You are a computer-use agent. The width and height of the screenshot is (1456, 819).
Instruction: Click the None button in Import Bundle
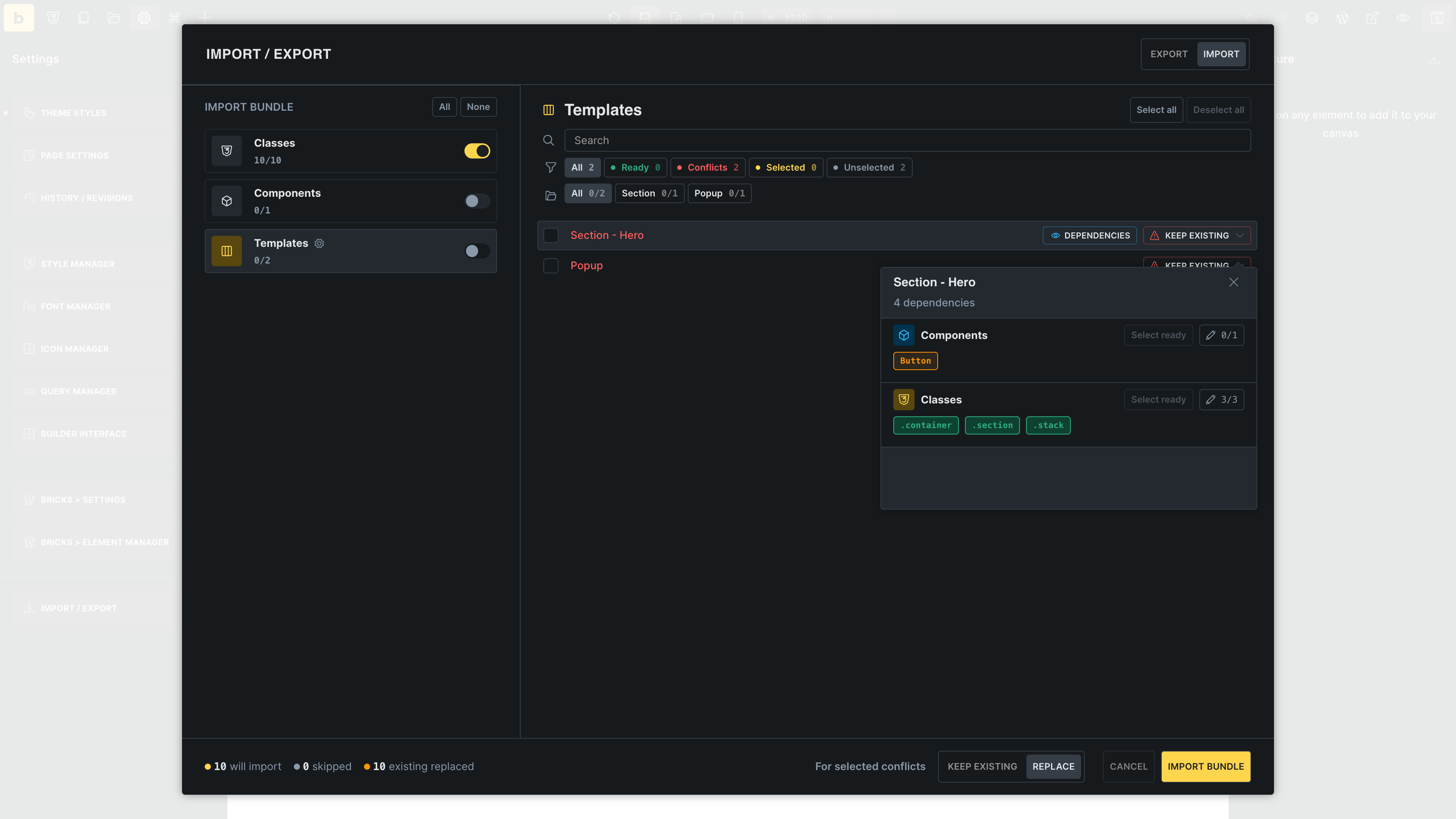click(x=478, y=107)
